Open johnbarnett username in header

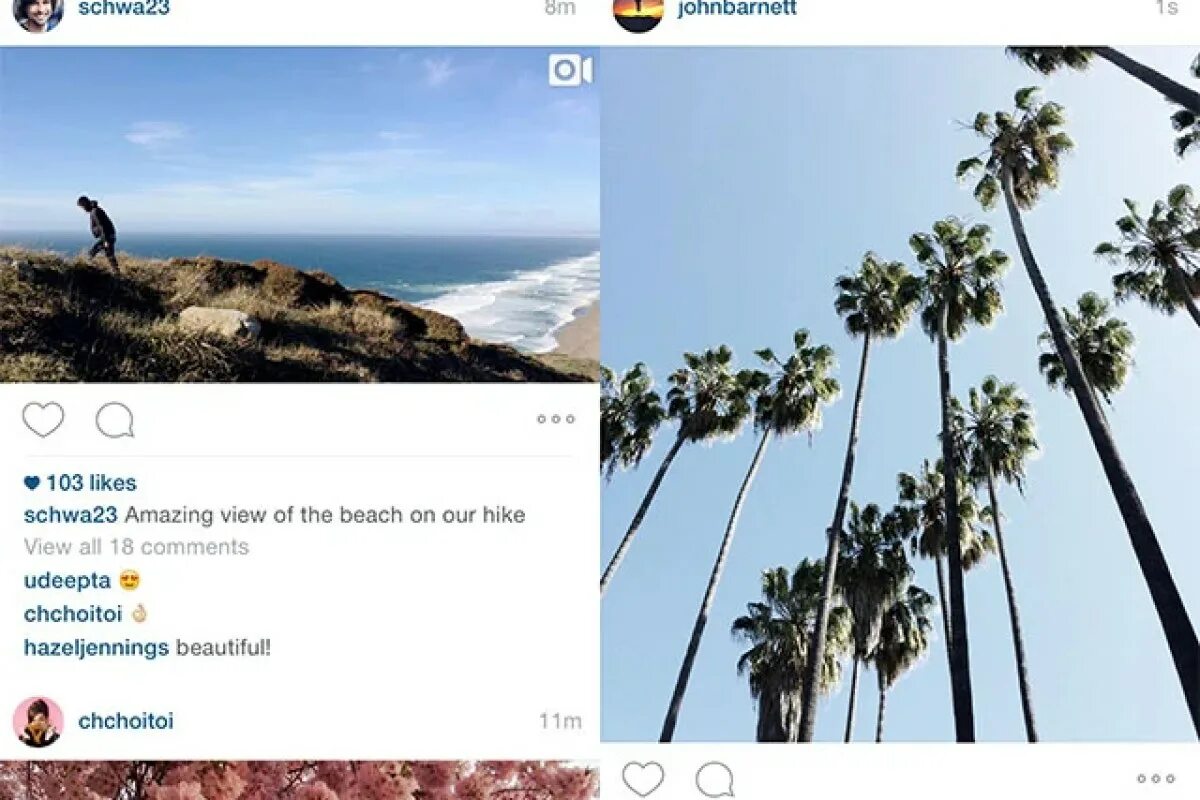point(737,9)
